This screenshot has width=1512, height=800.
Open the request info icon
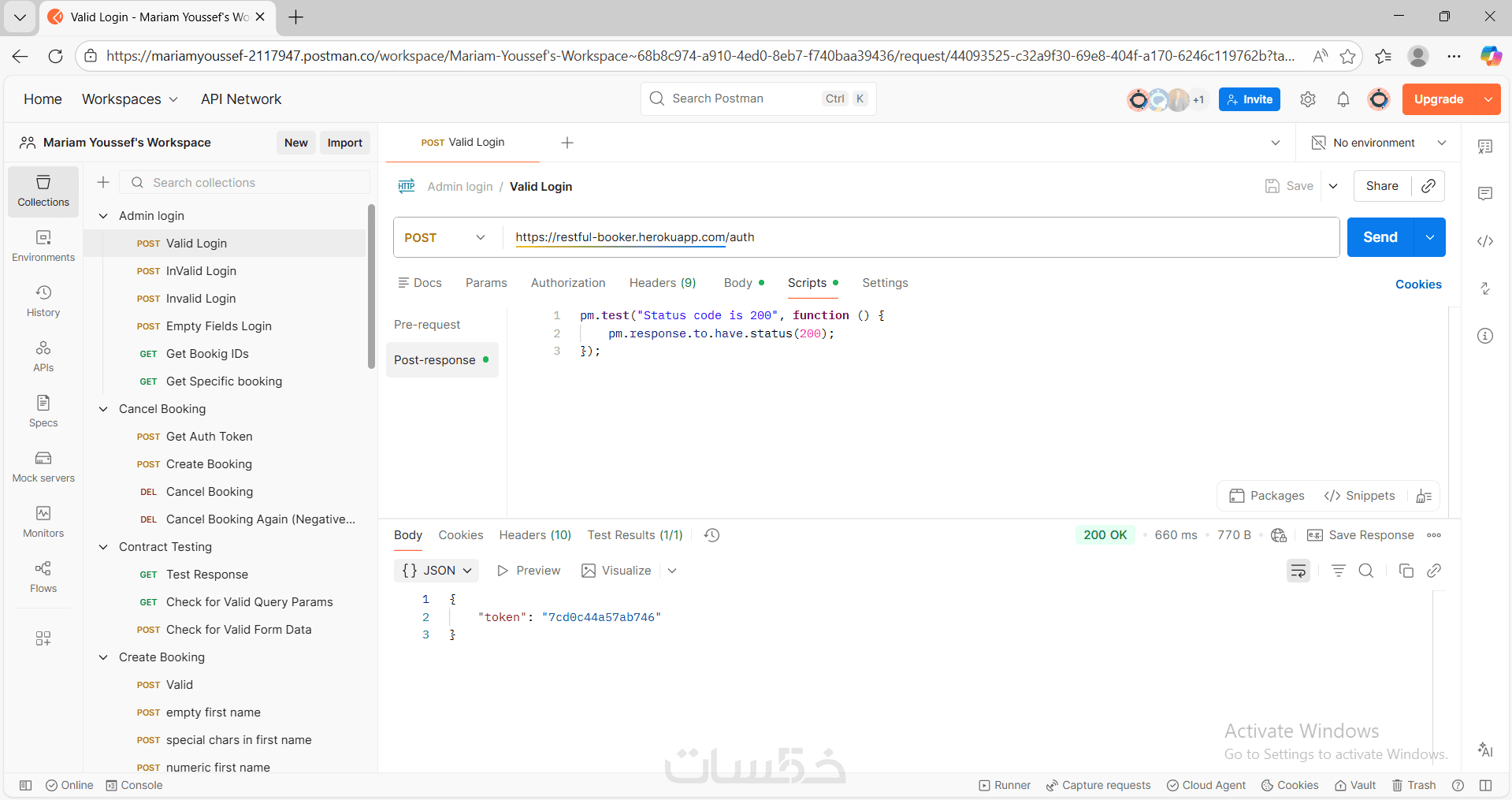coord(1485,336)
